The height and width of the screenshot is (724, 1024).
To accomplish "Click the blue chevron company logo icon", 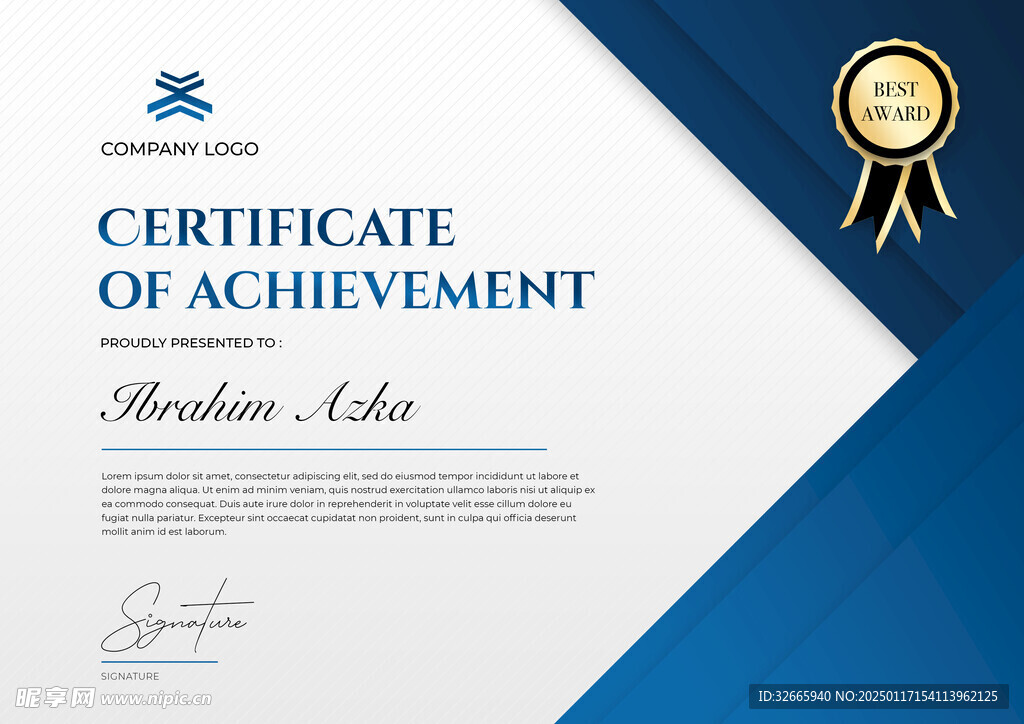I will (180, 97).
